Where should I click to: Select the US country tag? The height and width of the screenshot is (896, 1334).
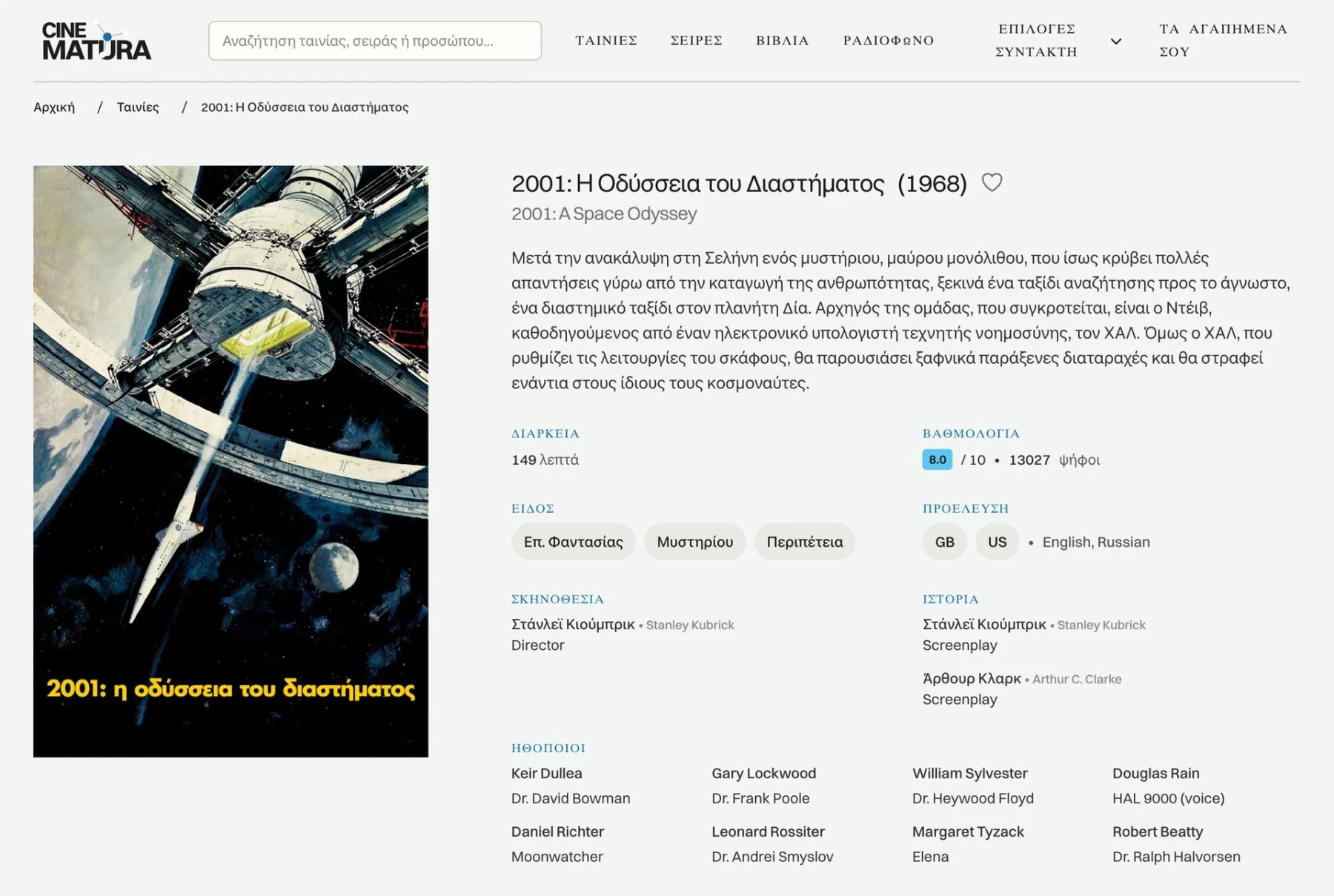coord(998,542)
